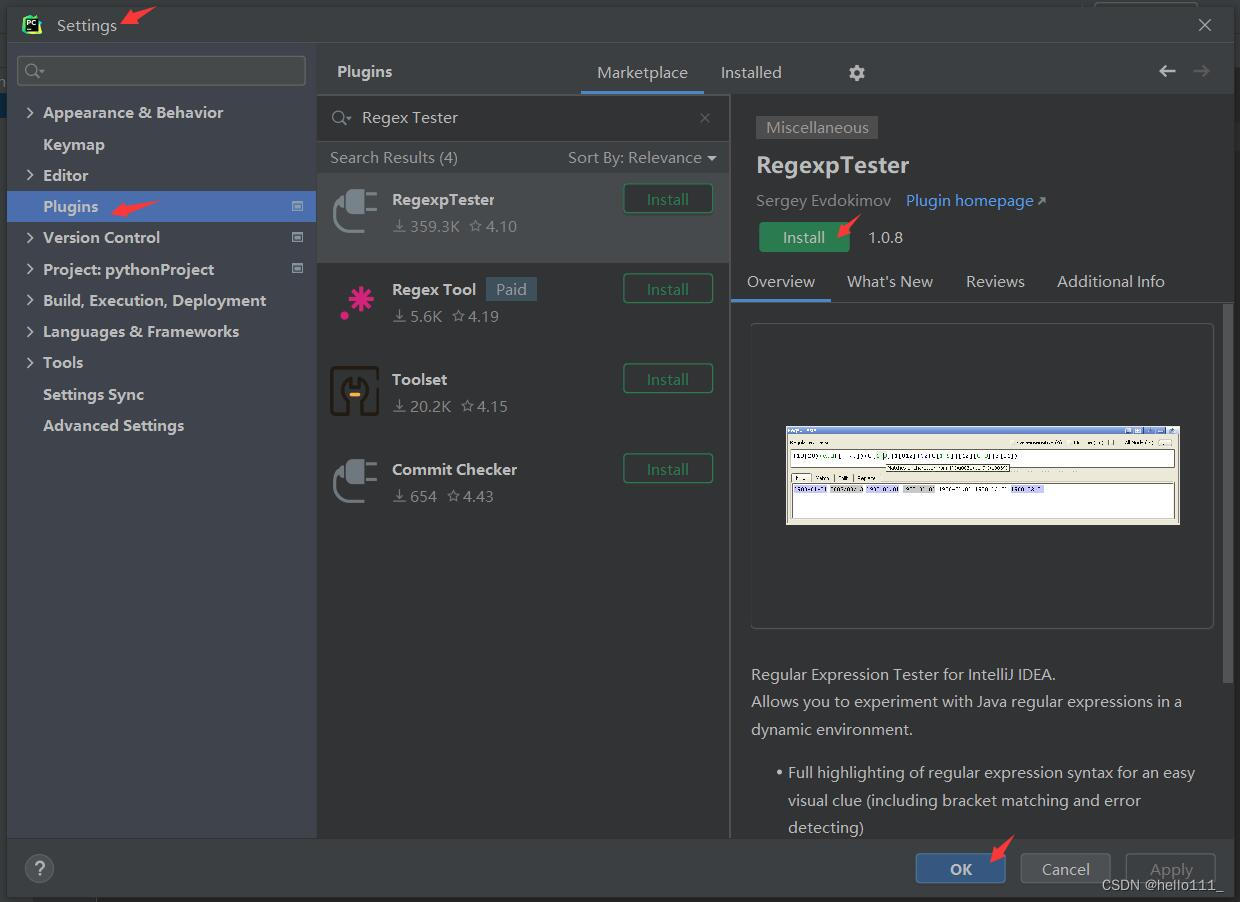Click the project-level marker beside Version Control
1240x902 pixels.
297,237
